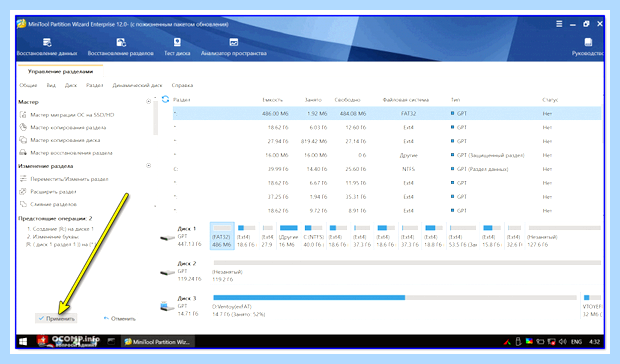The width and height of the screenshot is (620, 364).
Task: Open Анализатор пространства
Action: [x=234, y=47]
